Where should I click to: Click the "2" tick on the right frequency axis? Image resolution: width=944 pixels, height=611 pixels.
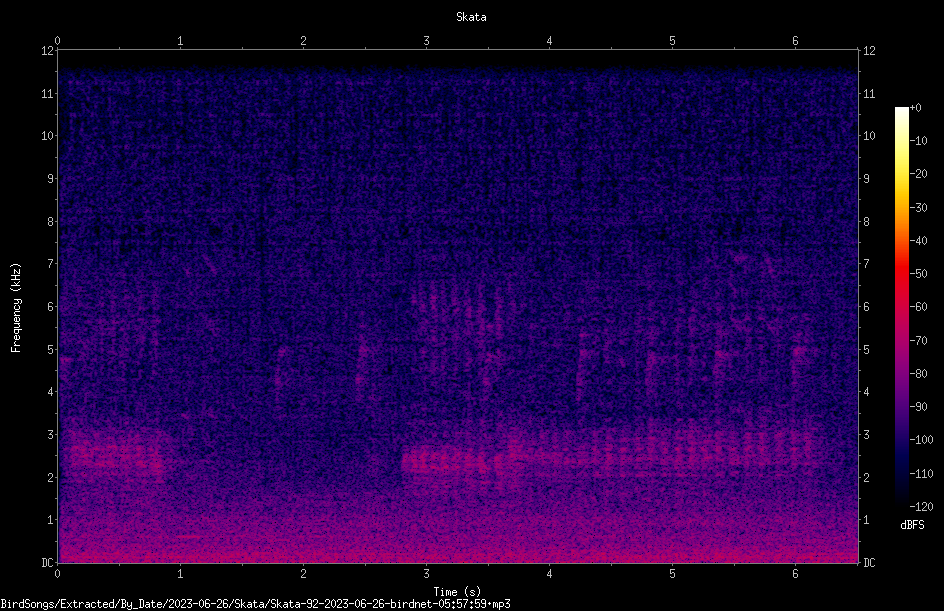[866, 477]
